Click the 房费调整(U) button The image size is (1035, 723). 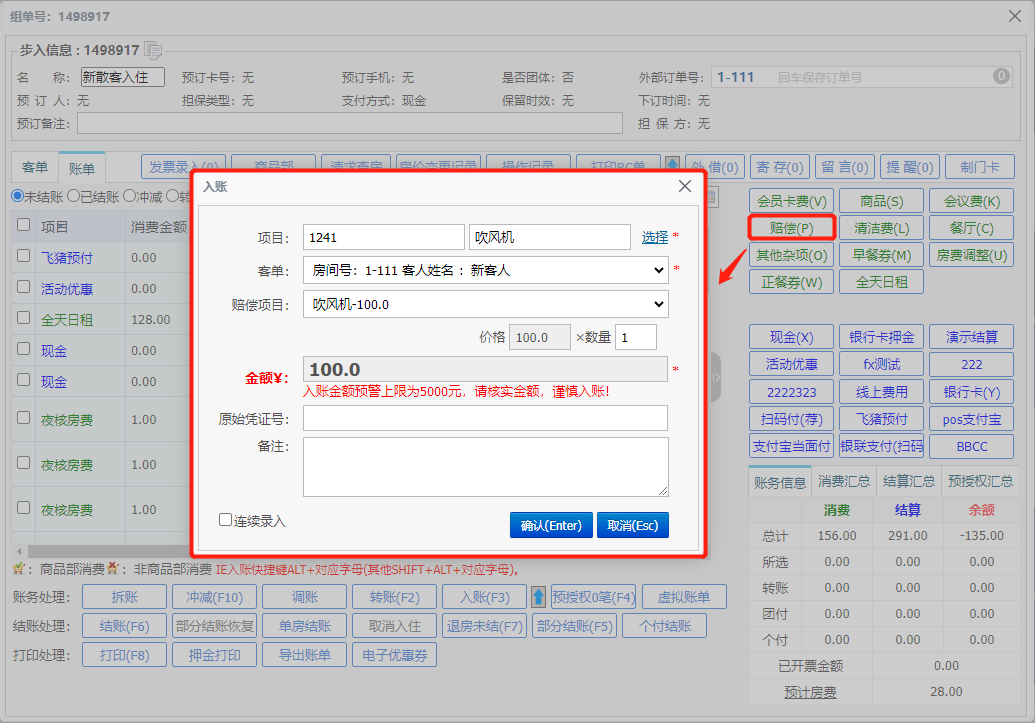[971, 256]
